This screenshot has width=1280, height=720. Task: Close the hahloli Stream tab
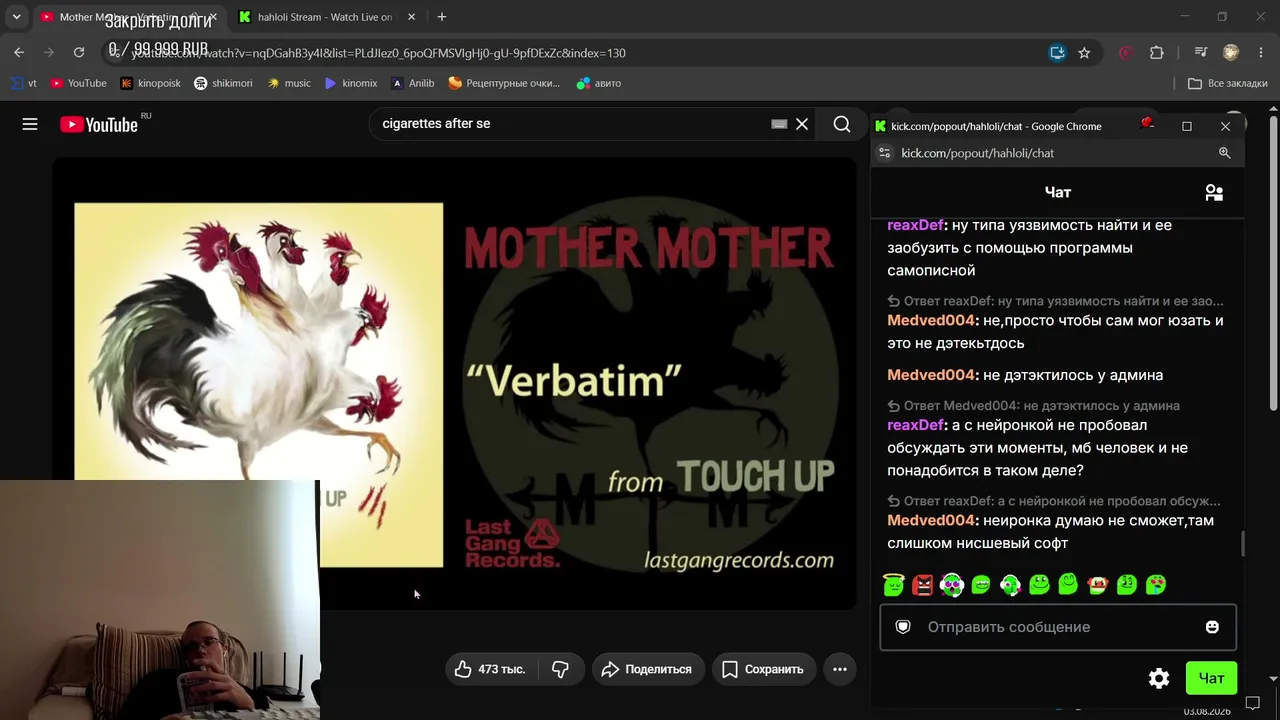(411, 17)
